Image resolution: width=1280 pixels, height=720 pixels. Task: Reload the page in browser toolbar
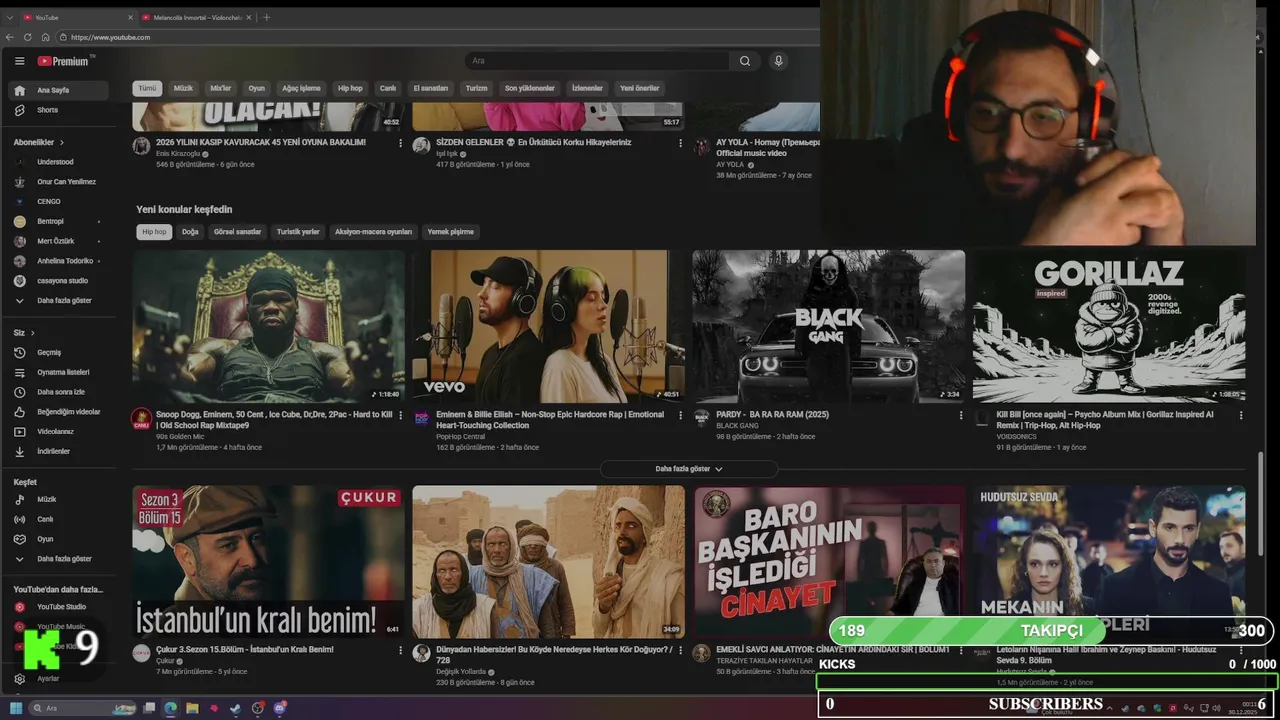point(27,37)
